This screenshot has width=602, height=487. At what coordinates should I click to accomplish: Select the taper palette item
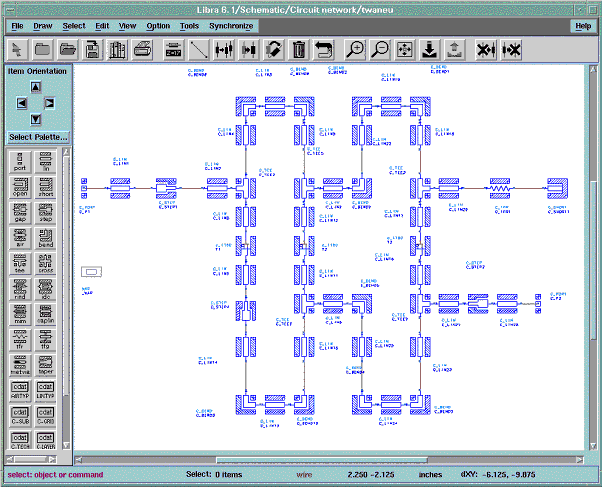click(x=45, y=364)
